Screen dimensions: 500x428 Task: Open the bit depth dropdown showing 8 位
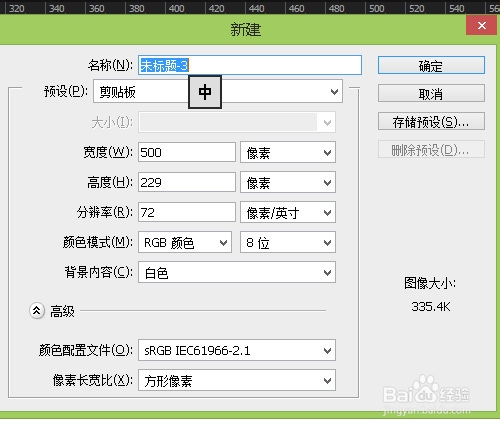click(x=288, y=242)
